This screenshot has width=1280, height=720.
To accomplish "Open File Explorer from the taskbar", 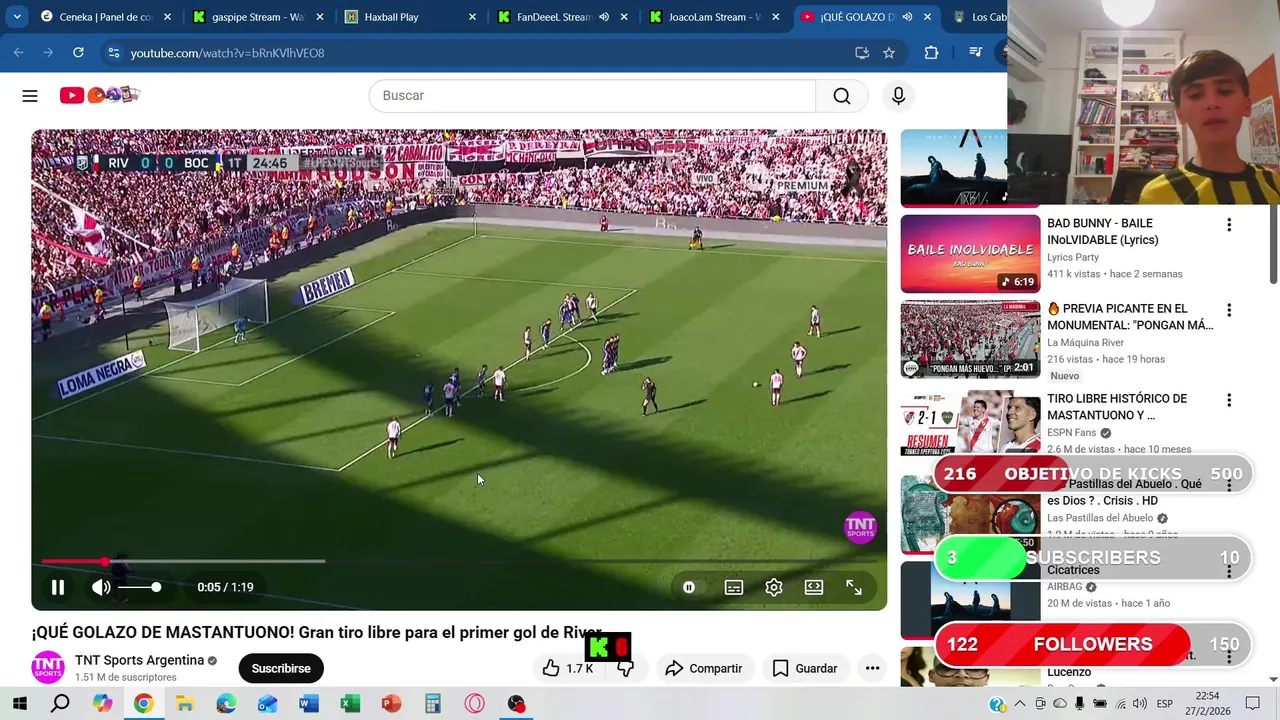I will pos(185,704).
